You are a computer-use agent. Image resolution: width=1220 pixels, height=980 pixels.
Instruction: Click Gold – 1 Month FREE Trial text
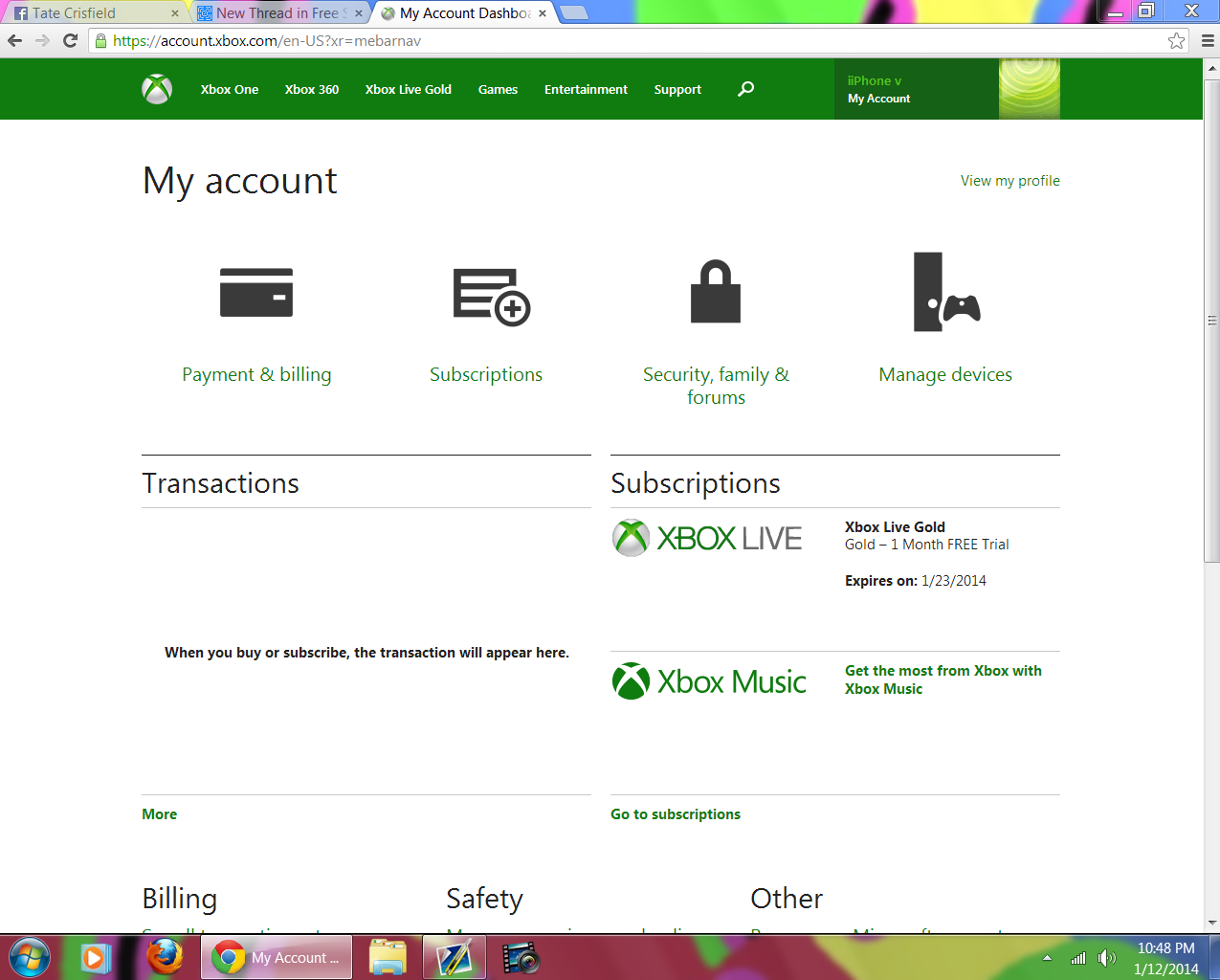[927, 544]
